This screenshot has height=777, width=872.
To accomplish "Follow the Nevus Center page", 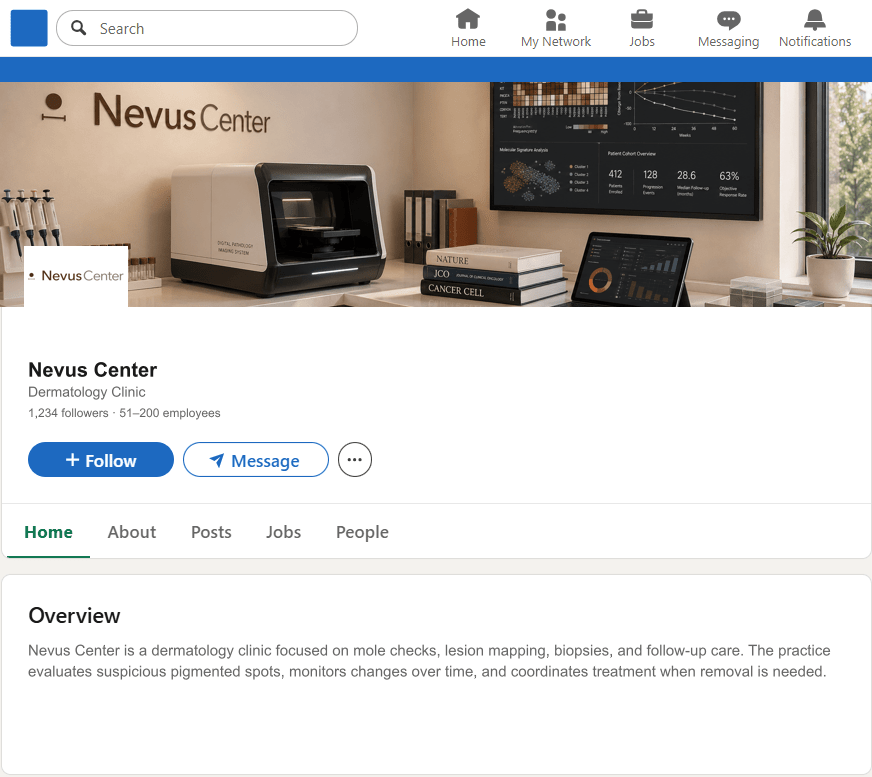I will 100,460.
